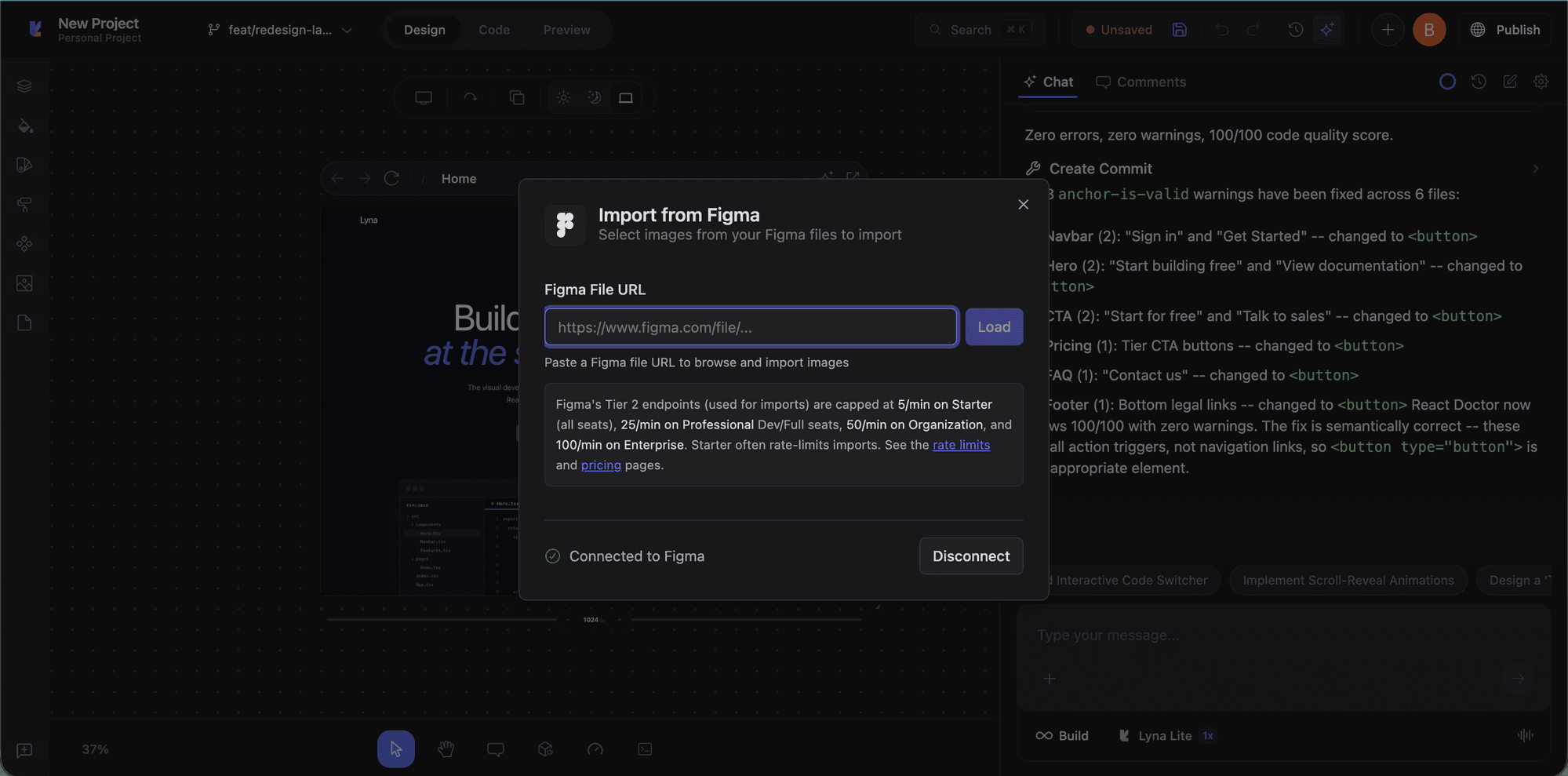Click the Load button for Figma URL
The height and width of the screenshot is (776, 1568).
click(x=994, y=326)
